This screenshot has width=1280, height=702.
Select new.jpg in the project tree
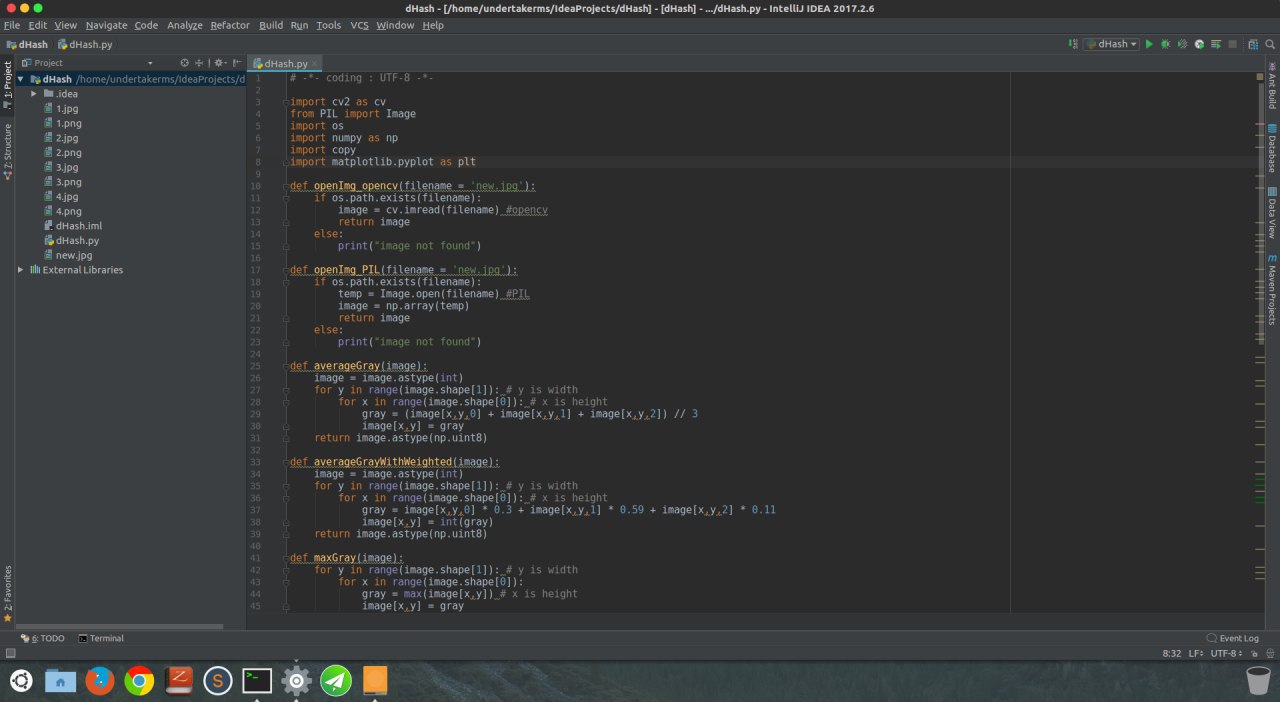click(x=73, y=255)
